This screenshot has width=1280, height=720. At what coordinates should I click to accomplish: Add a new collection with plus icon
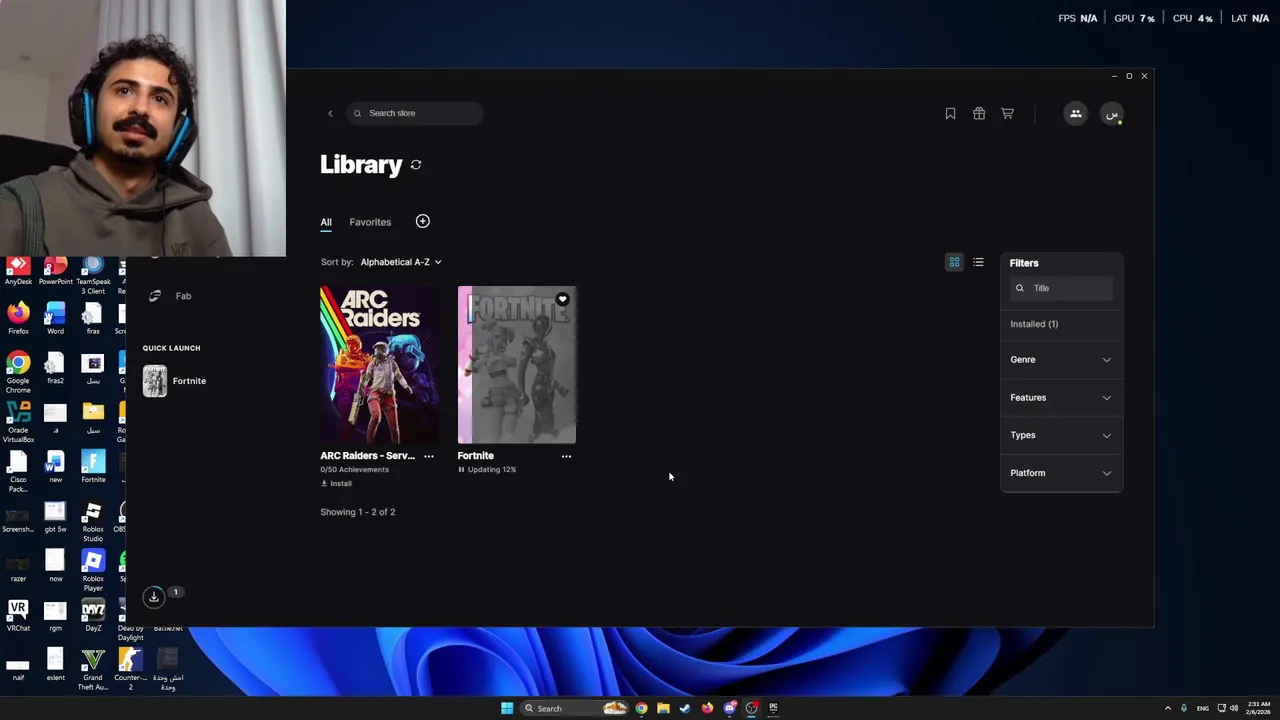coord(422,221)
